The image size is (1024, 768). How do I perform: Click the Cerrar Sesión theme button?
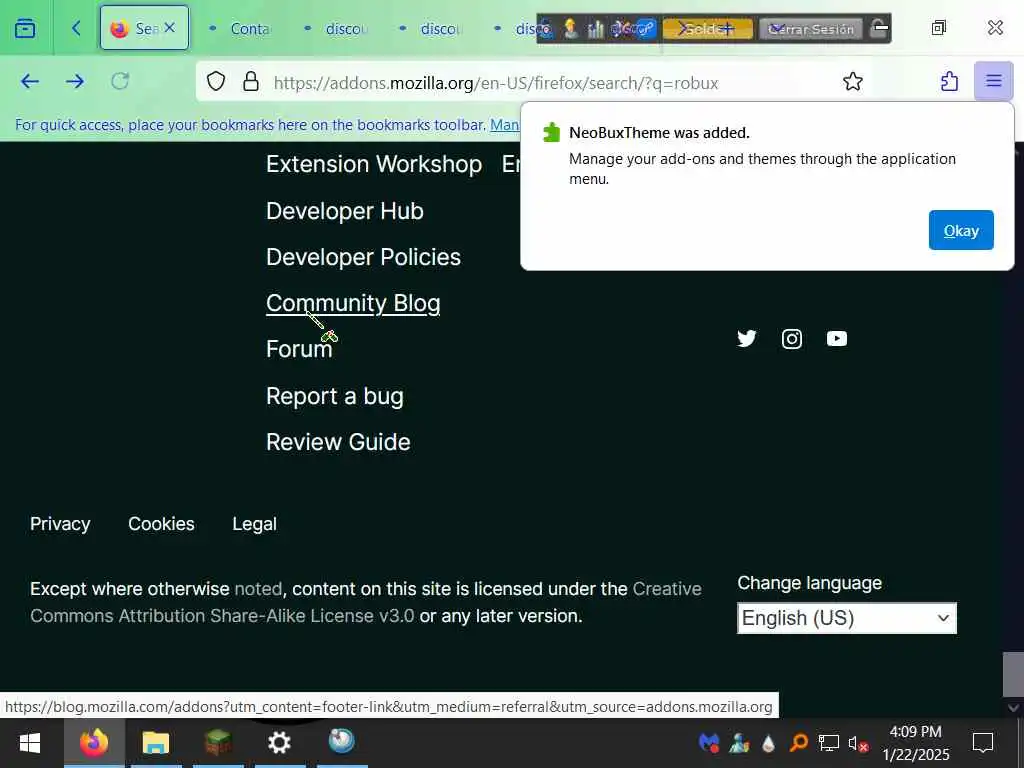click(810, 29)
